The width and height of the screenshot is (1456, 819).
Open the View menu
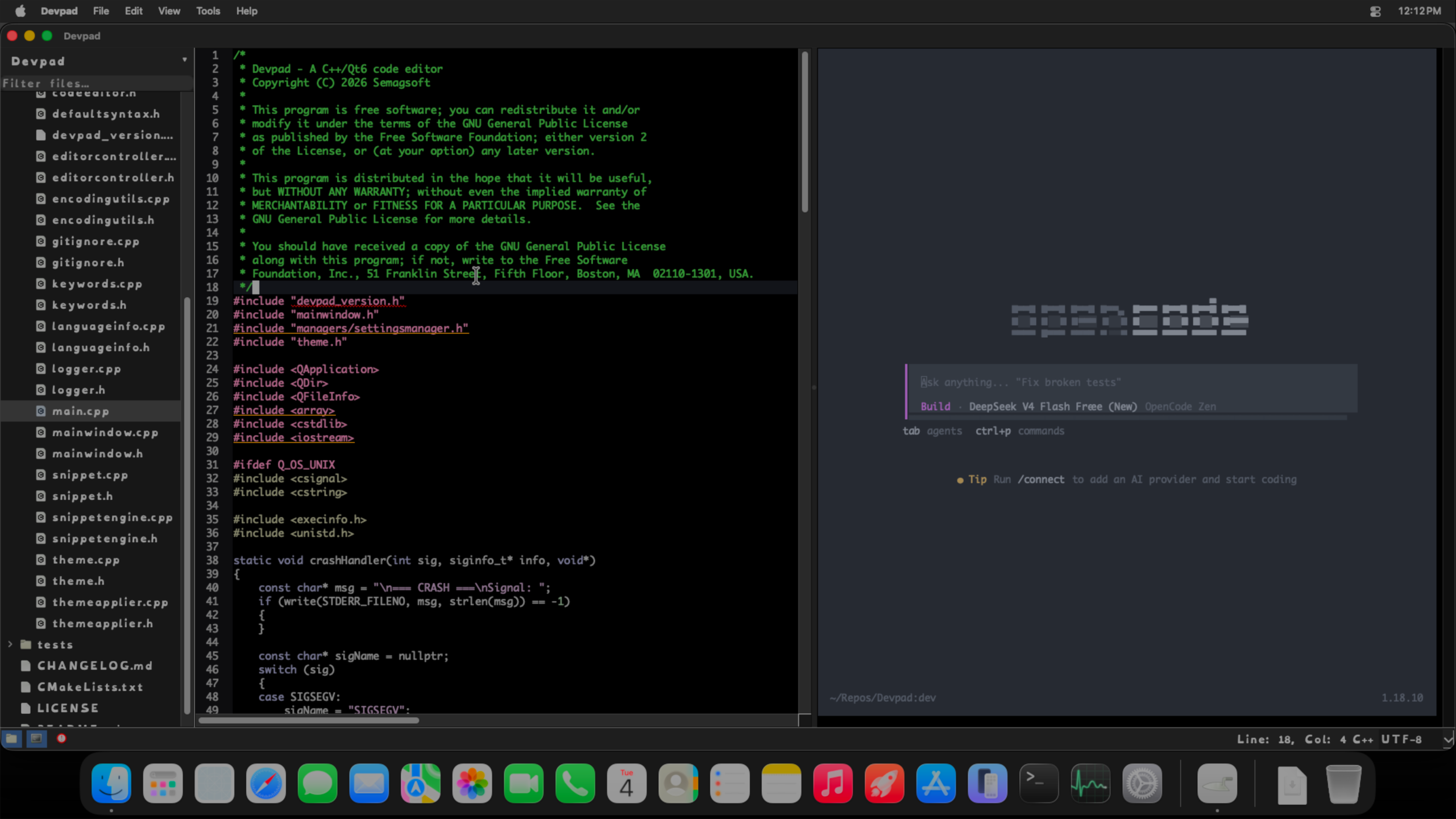[169, 11]
